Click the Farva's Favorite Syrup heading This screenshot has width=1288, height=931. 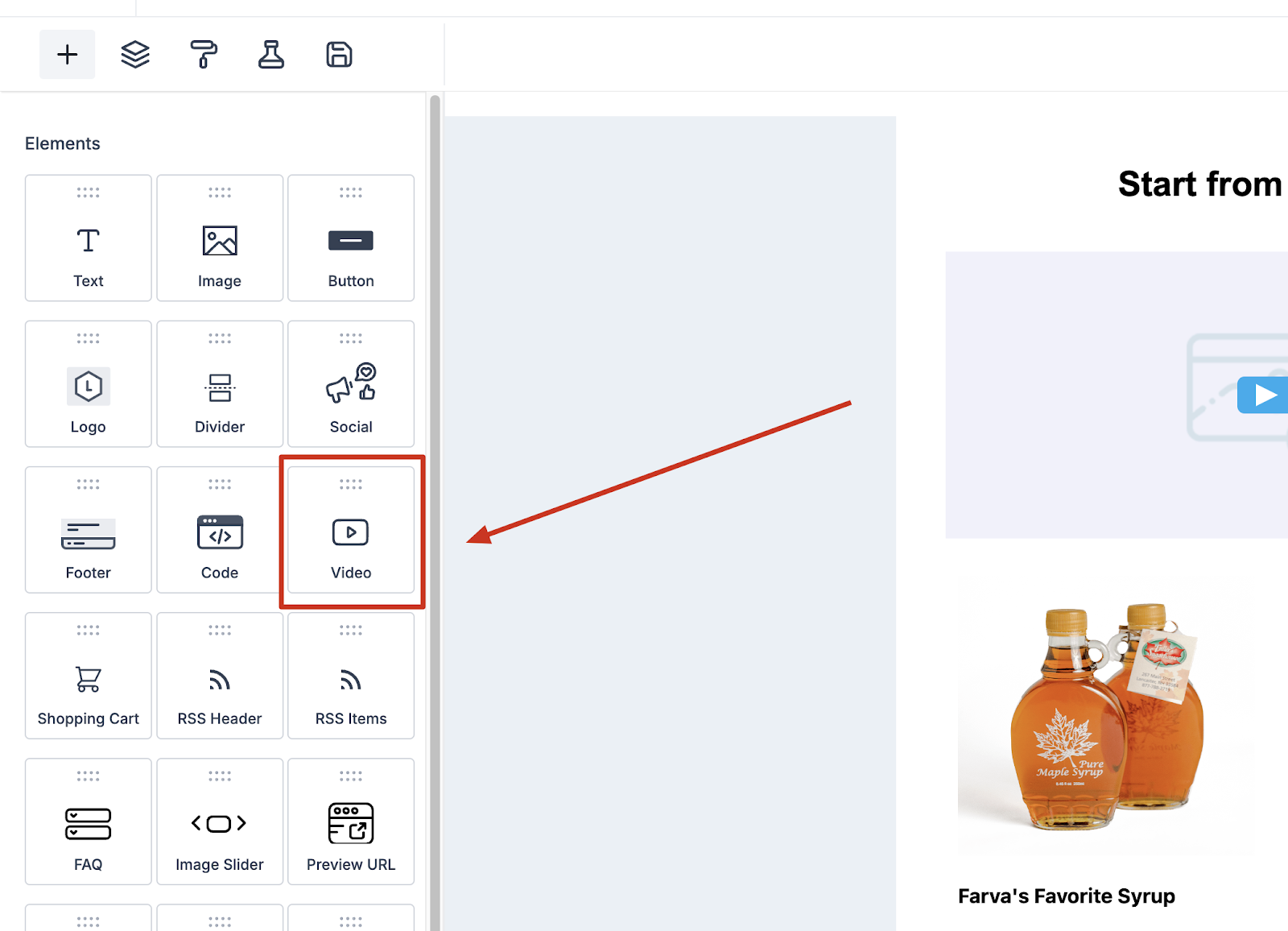1067,896
